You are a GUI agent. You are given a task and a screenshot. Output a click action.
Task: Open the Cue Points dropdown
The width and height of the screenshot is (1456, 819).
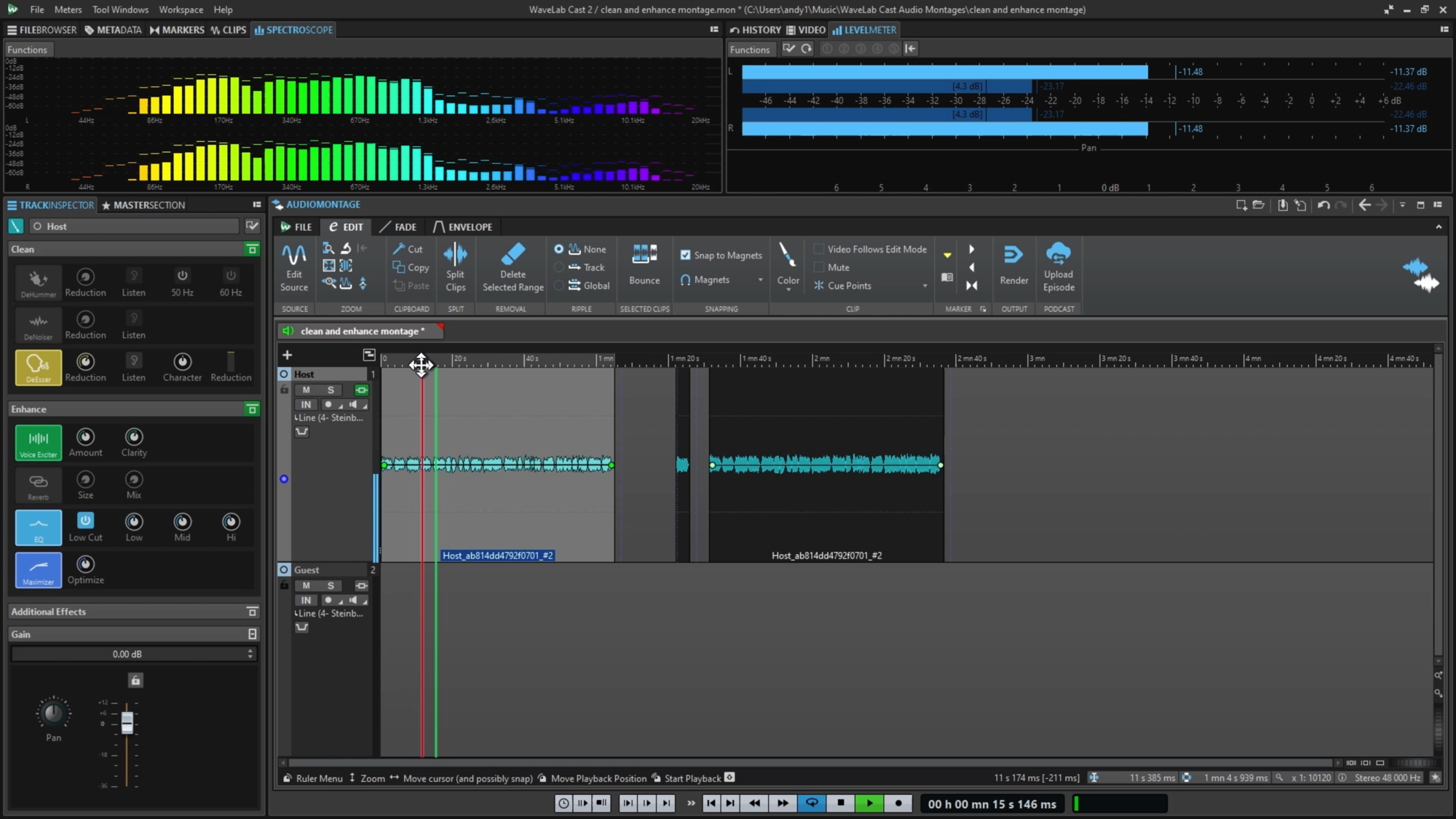(x=925, y=285)
